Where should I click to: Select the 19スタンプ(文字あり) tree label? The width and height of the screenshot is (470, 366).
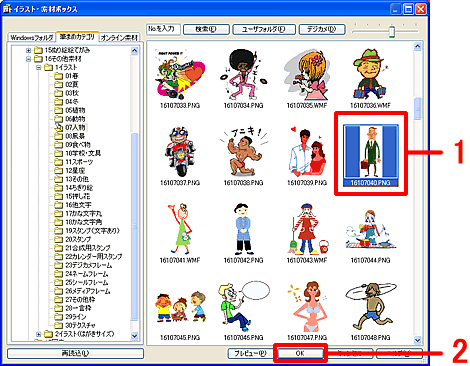click(x=92, y=231)
